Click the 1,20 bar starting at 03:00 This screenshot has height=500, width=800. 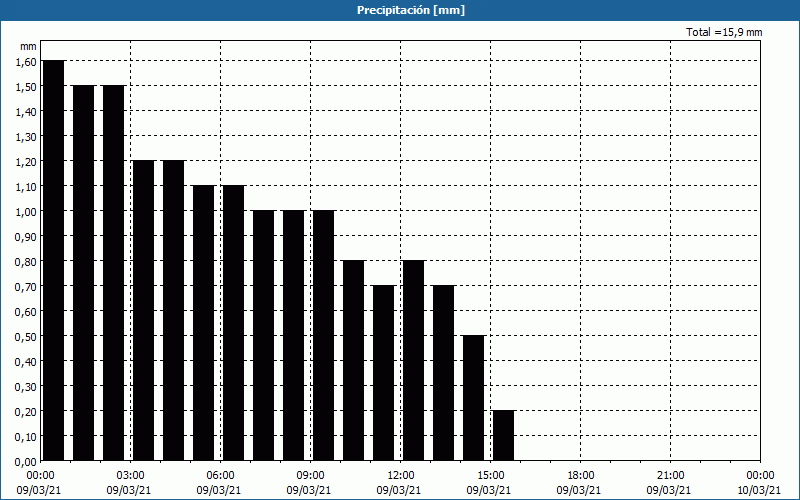[x=143, y=310]
